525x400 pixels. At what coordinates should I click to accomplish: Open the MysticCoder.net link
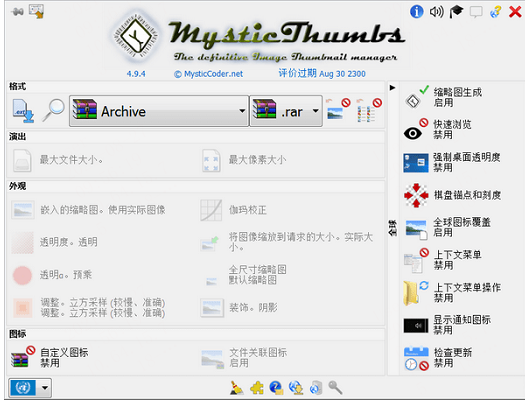208,74
